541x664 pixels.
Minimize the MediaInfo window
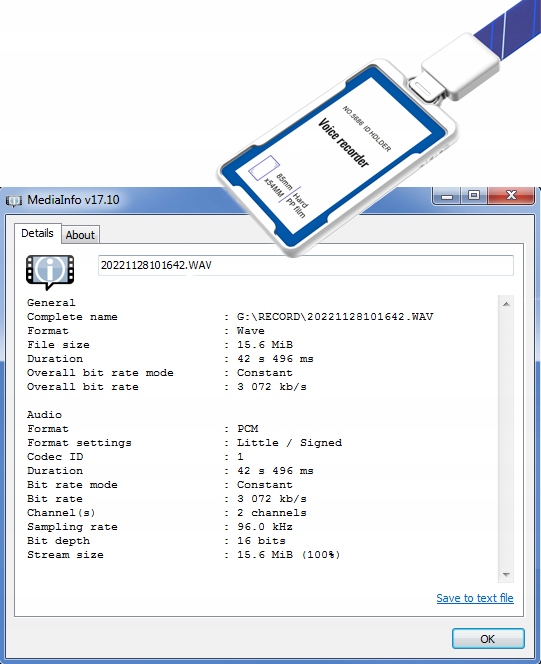tap(447, 196)
